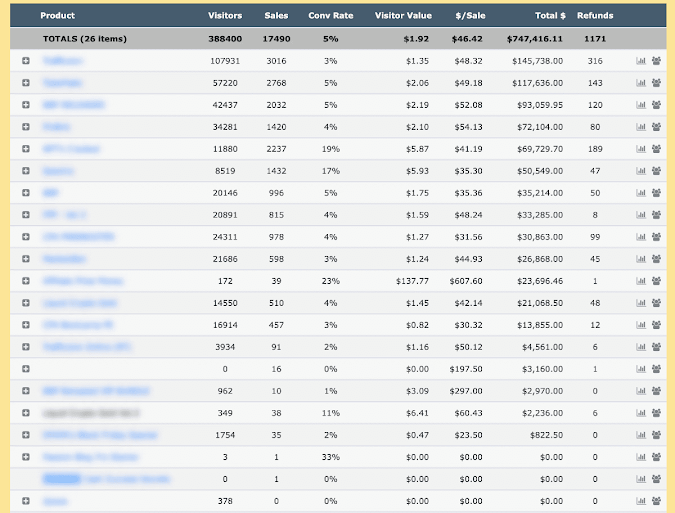The width and height of the screenshot is (675, 513).
Task: Click chart icon in the $117,636.00 row
Action: pyautogui.click(x=641, y=83)
